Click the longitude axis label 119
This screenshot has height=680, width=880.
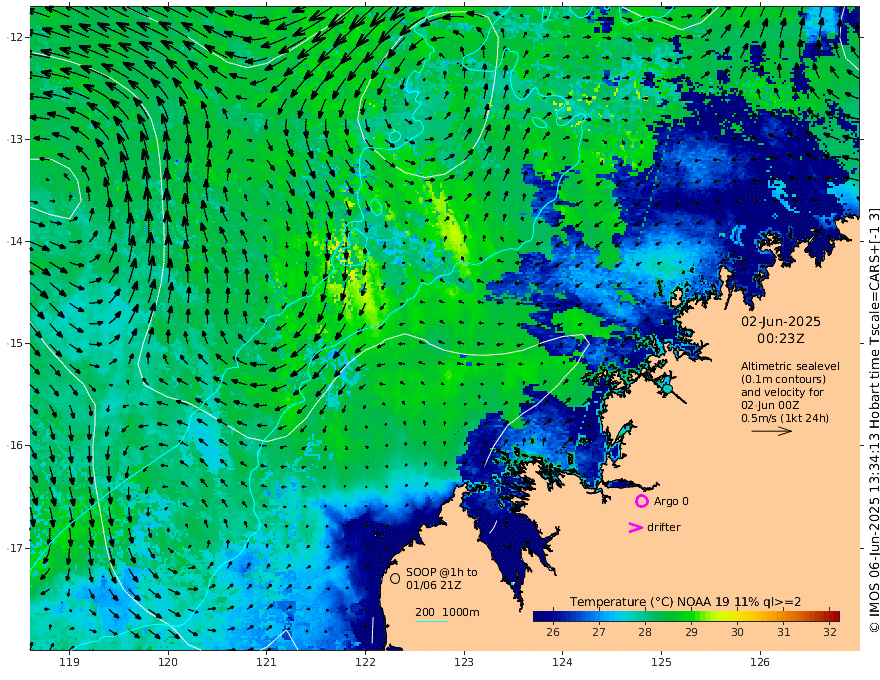[x=70, y=662]
